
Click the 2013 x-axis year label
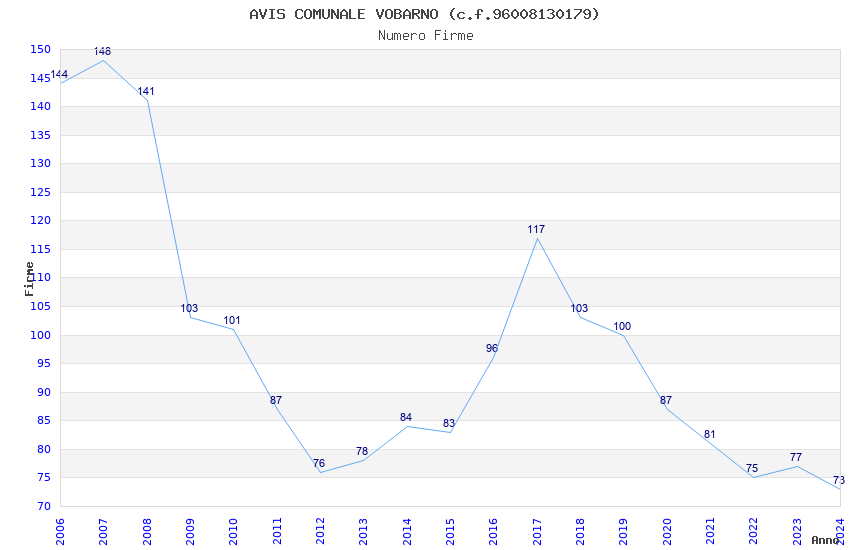pos(363,532)
